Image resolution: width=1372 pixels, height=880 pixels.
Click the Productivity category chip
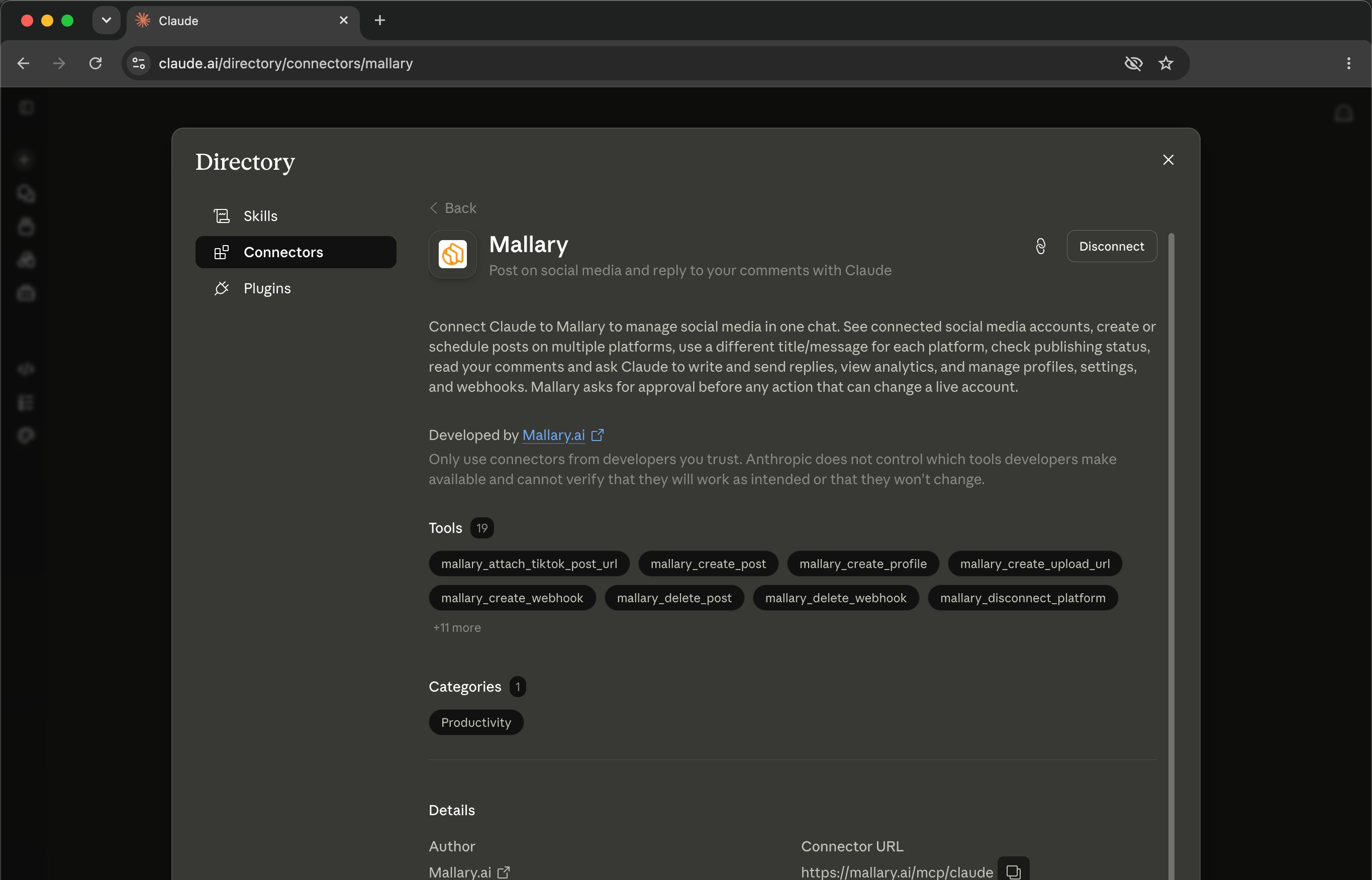475,722
